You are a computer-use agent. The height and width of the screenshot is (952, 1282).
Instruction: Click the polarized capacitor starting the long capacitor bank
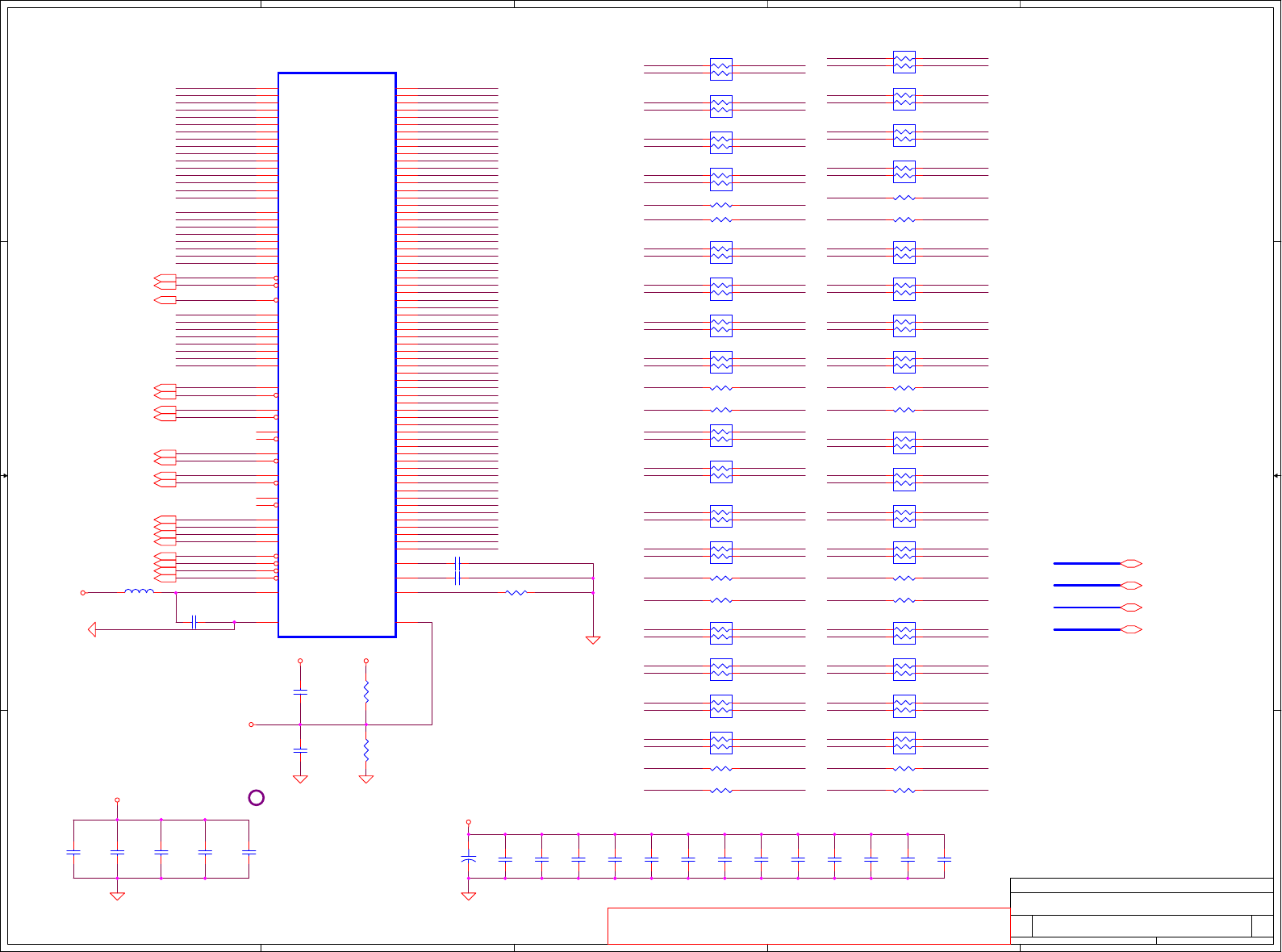468,859
